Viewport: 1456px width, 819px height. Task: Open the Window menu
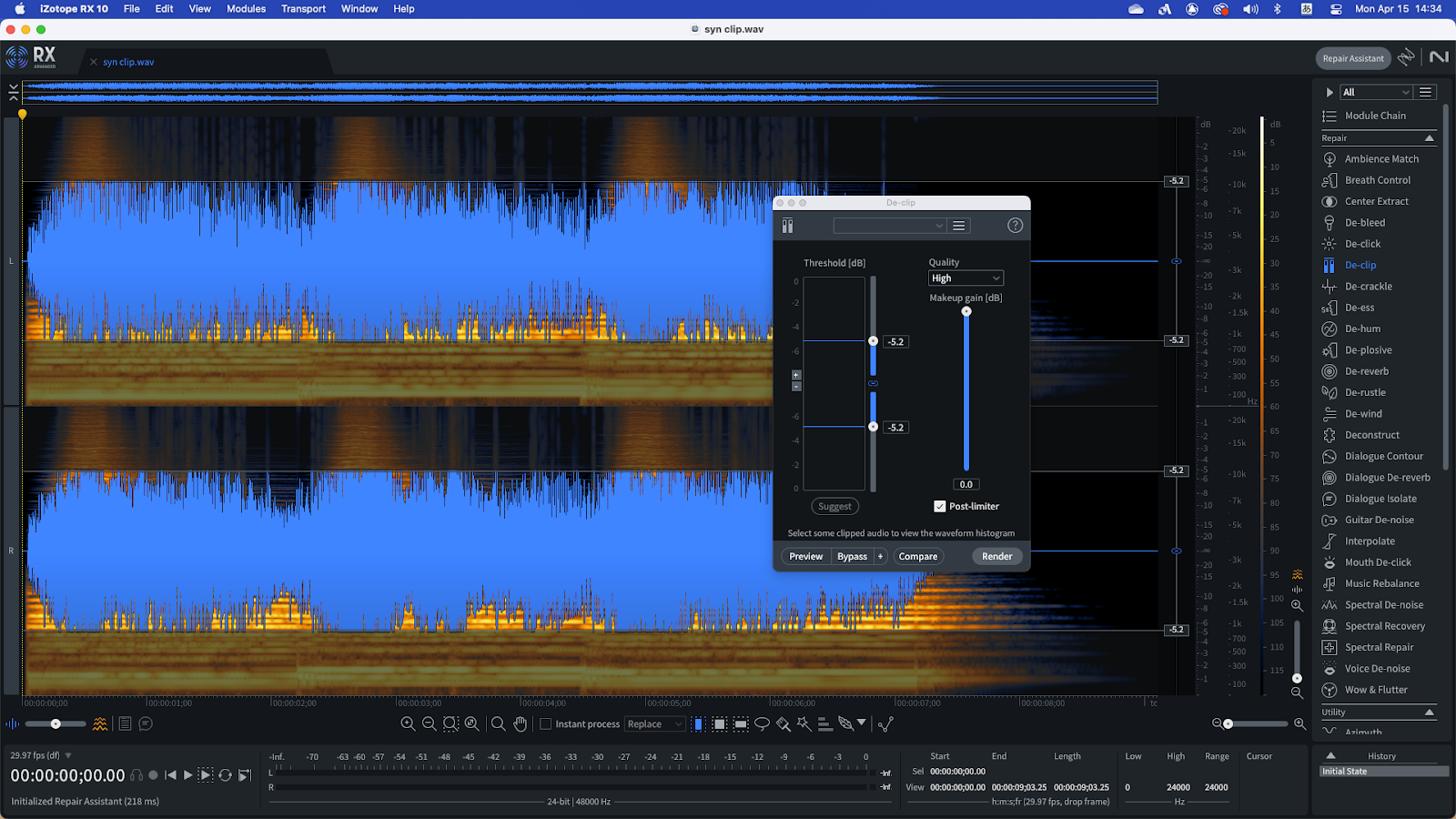(359, 9)
